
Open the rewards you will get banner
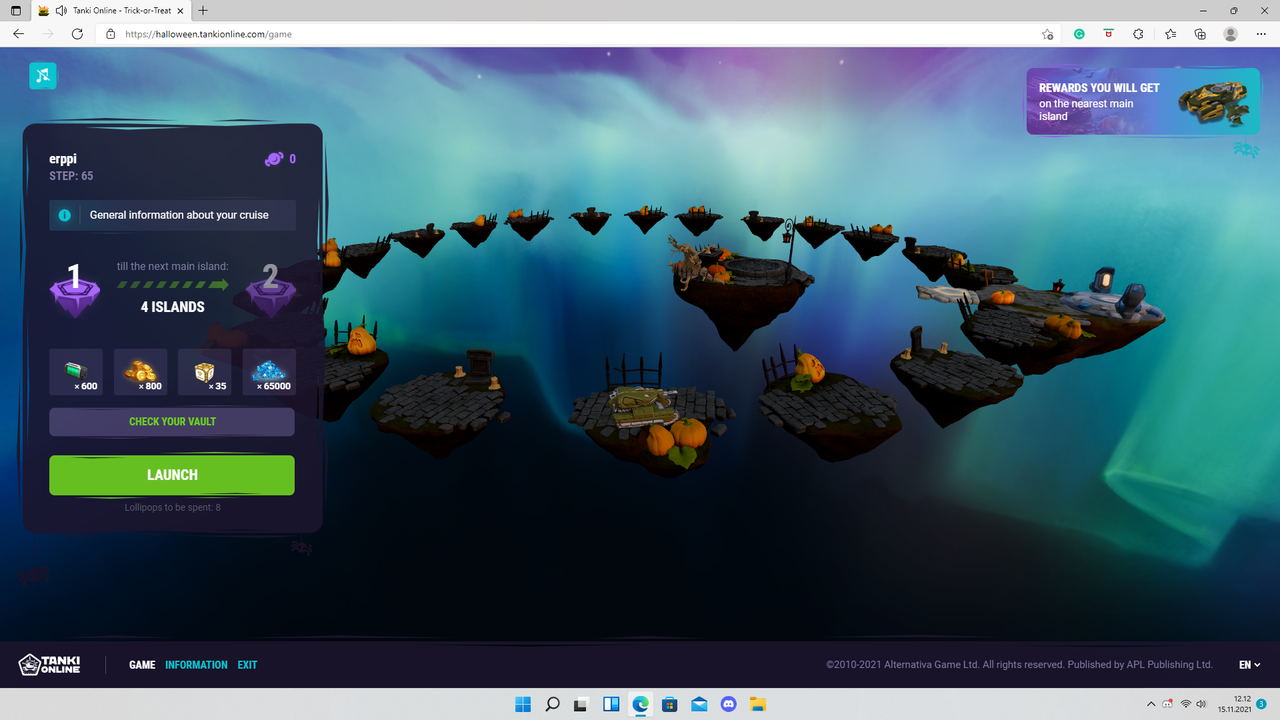[1143, 101]
